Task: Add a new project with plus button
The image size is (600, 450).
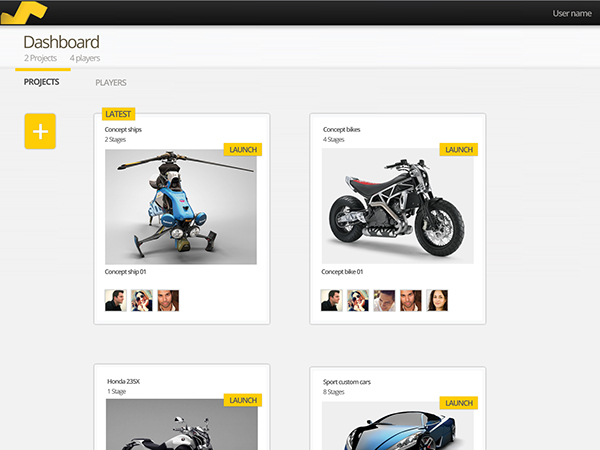Action: (x=40, y=131)
